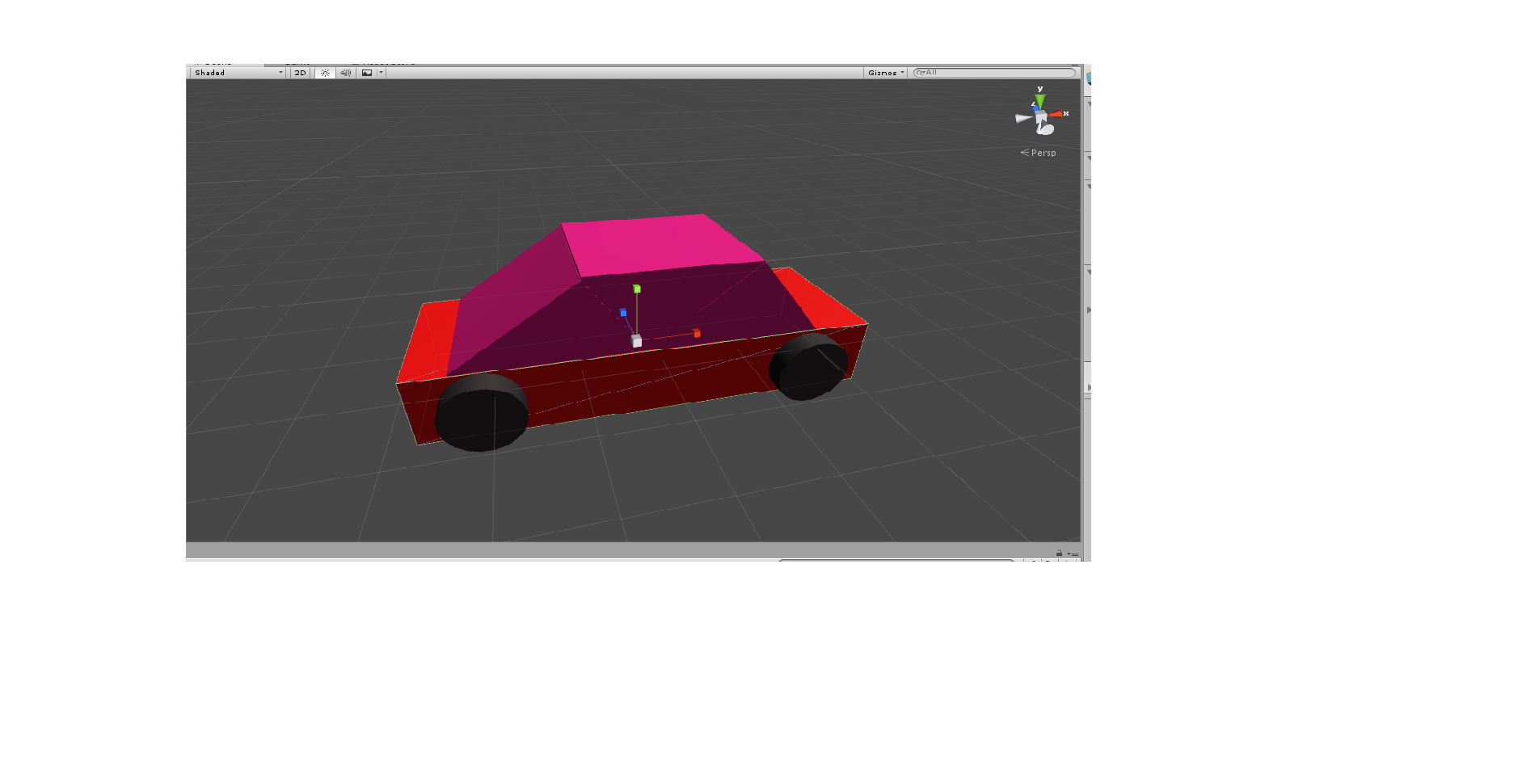Screen dimensions: 1522x784
Task: Open the Shaded draw mode dropdown
Action: coord(238,73)
